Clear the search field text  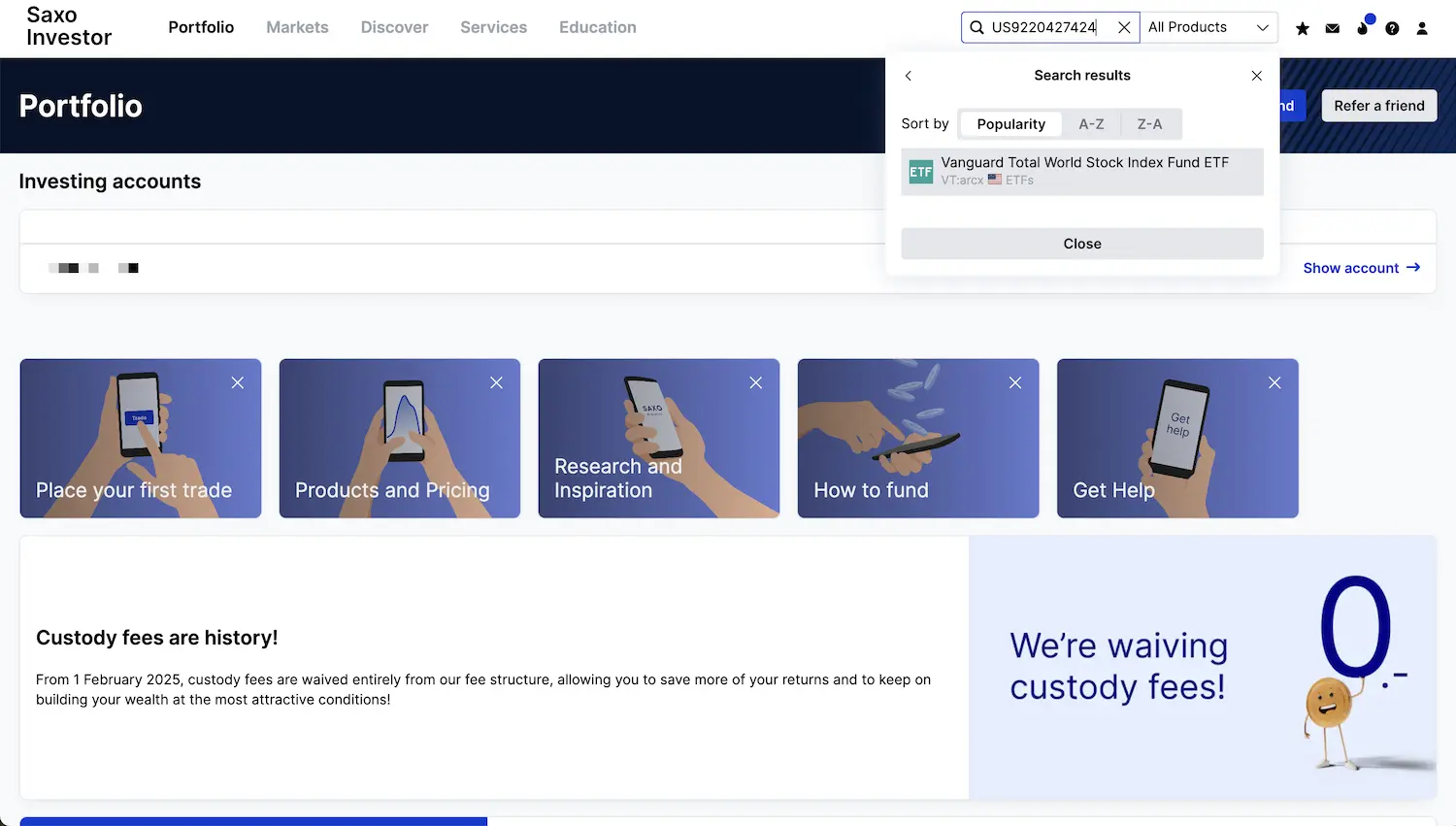pyautogui.click(x=1124, y=27)
